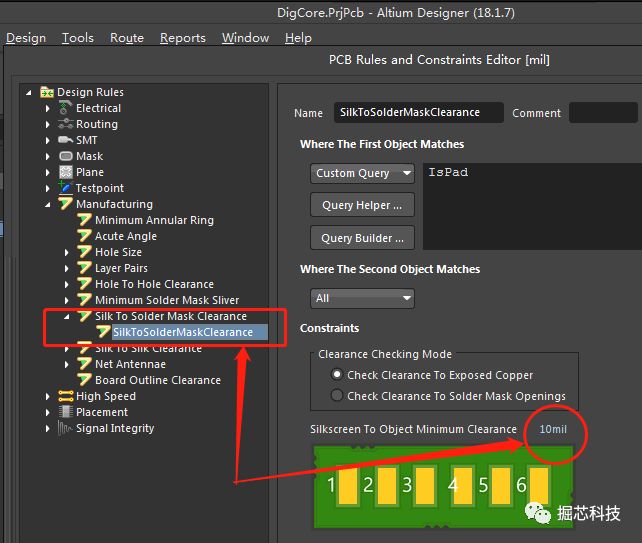This screenshot has height=543, width=642.
Task: Select the Minimum Annular Ring rule
Action: [x=154, y=220]
